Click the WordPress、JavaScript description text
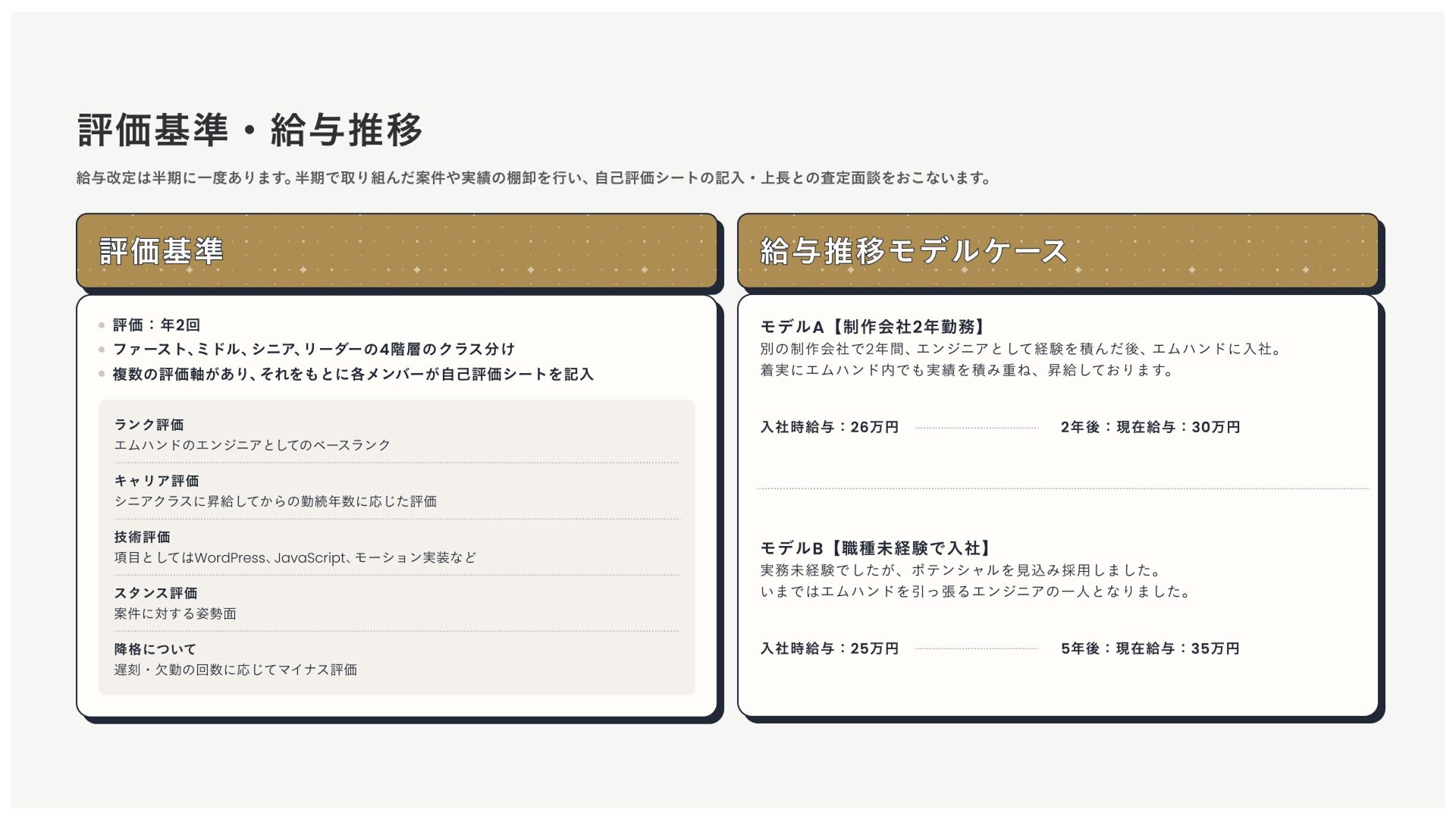The width and height of the screenshot is (1456, 819). coord(295,558)
